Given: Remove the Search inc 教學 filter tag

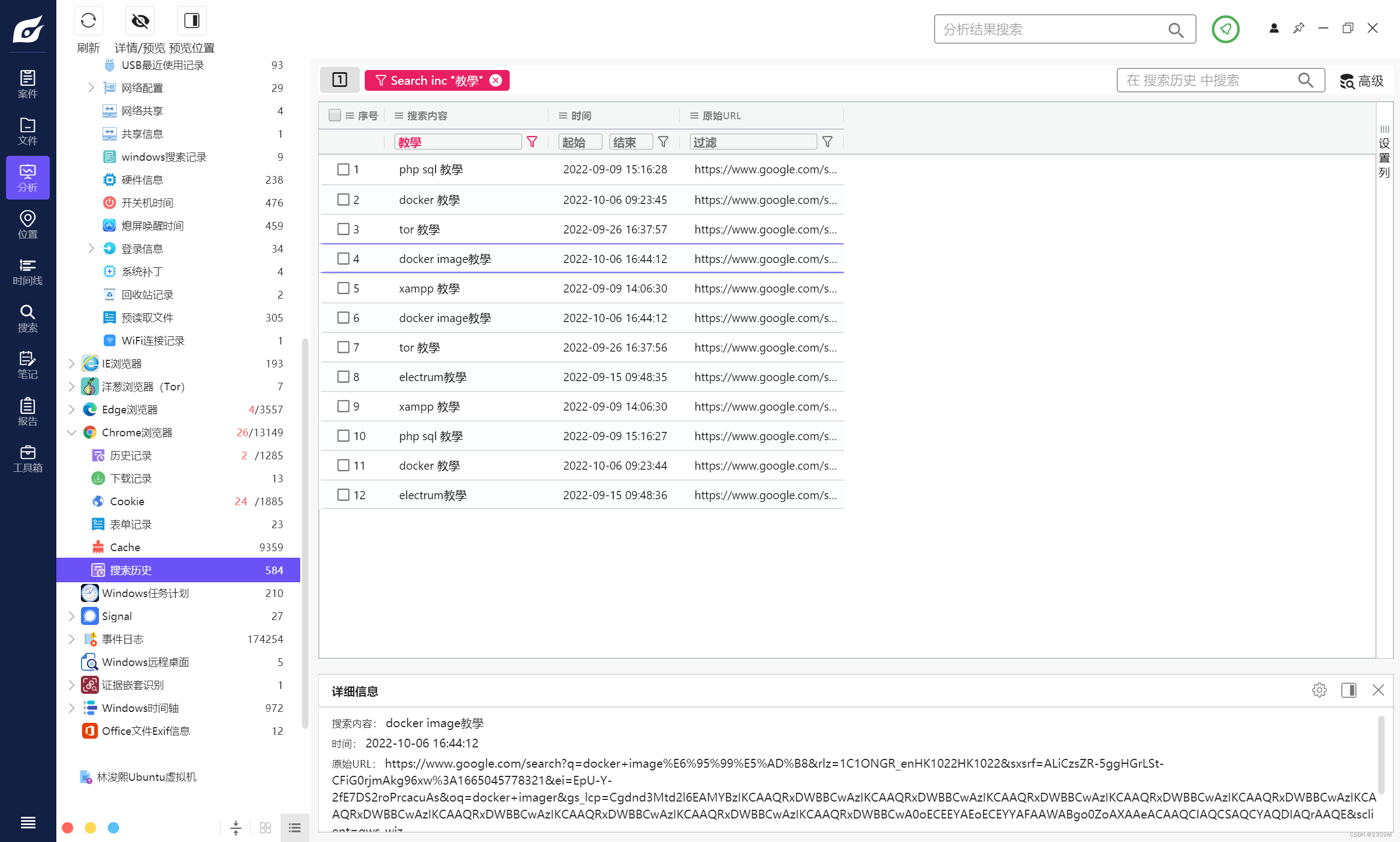Looking at the screenshot, I should (495, 80).
